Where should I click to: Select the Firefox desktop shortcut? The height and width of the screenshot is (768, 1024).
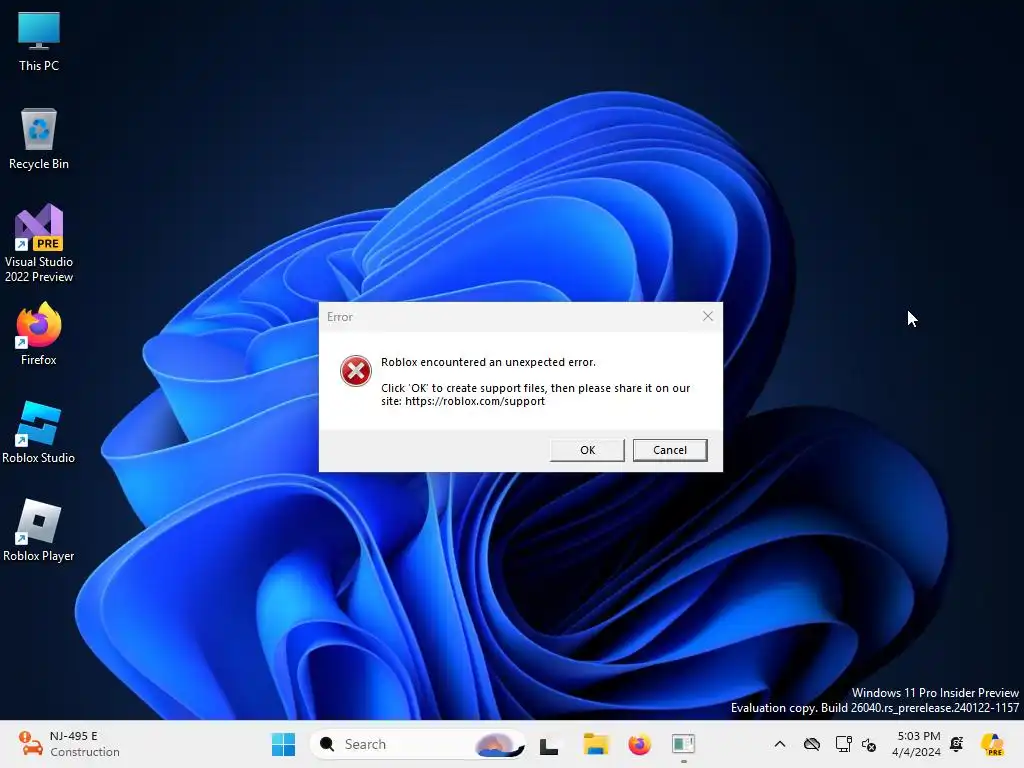click(x=39, y=334)
